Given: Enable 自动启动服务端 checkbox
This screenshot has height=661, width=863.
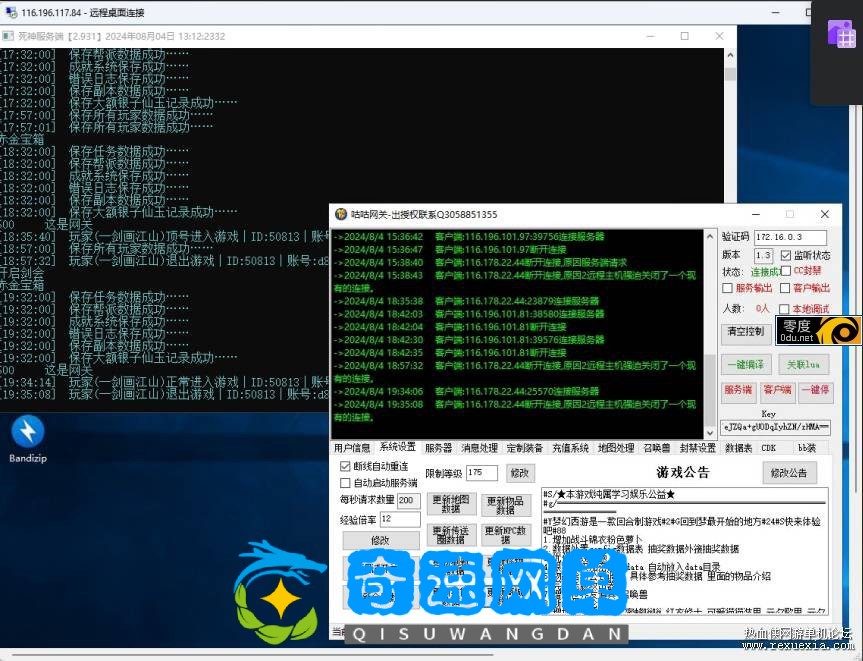Looking at the screenshot, I should point(345,483).
